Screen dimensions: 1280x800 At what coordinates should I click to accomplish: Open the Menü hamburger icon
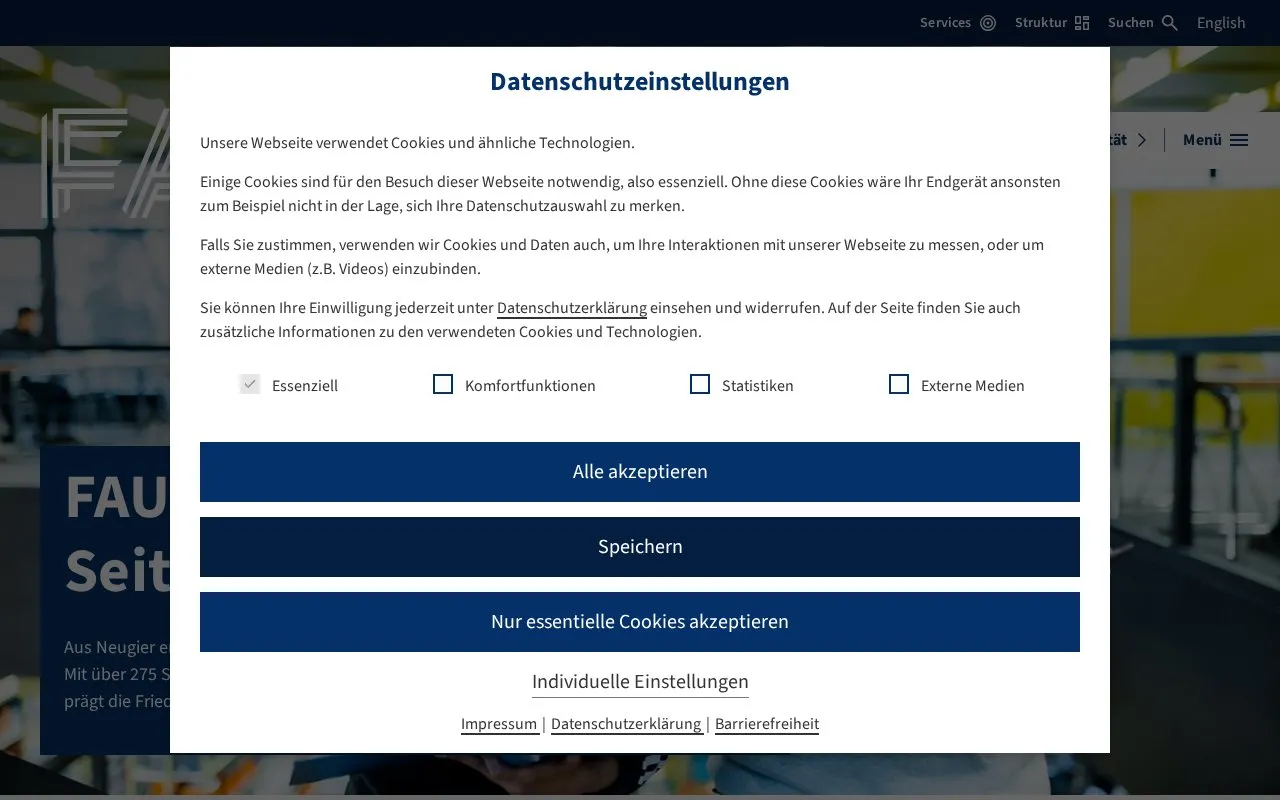[1239, 140]
